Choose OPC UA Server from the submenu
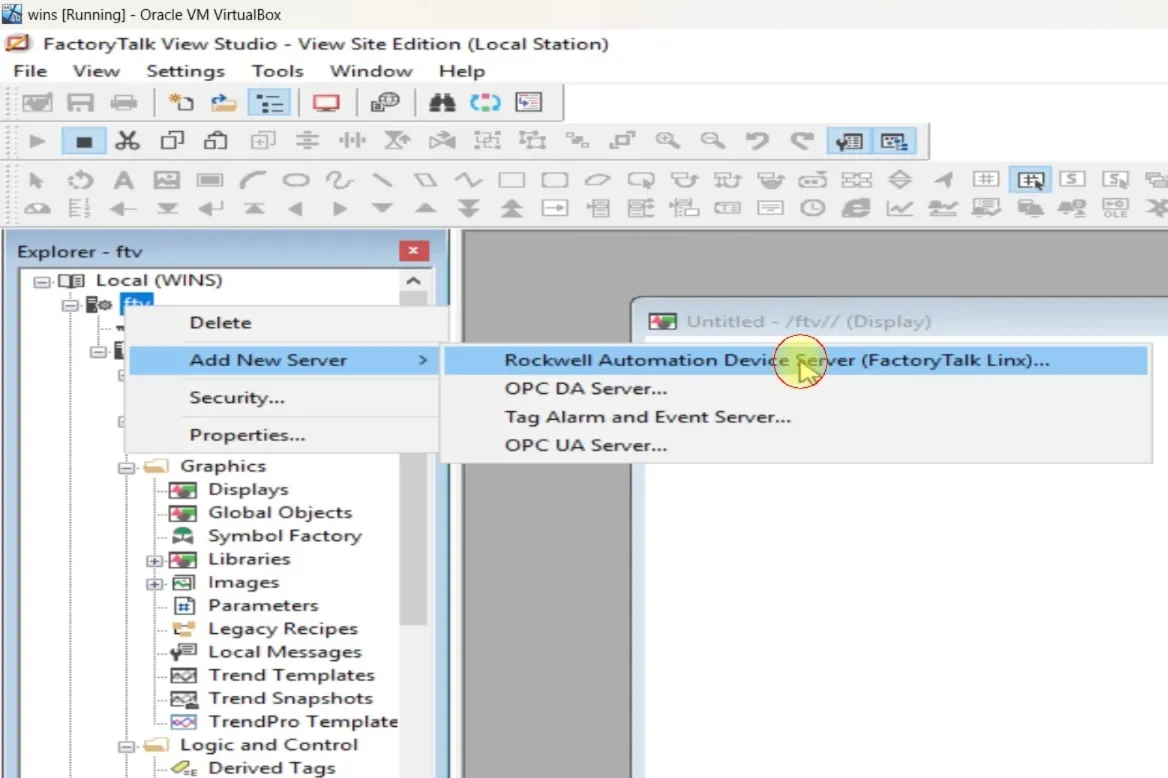This screenshot has height=778, width=1168. [585, 445]
